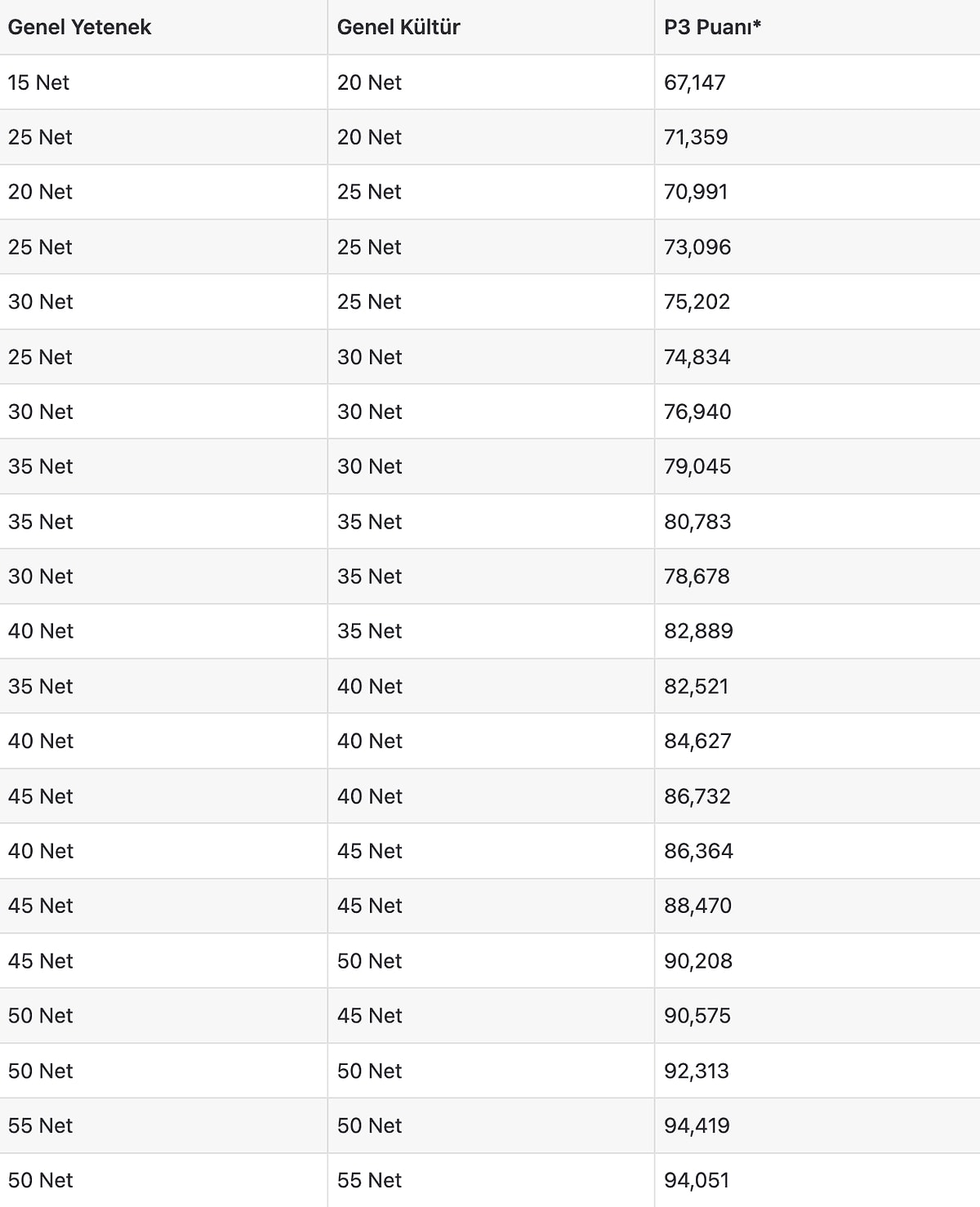Click the 86,364 score value
This screenshot has height=1207, width=980.
pyautogui.click(x=698, y=851)
